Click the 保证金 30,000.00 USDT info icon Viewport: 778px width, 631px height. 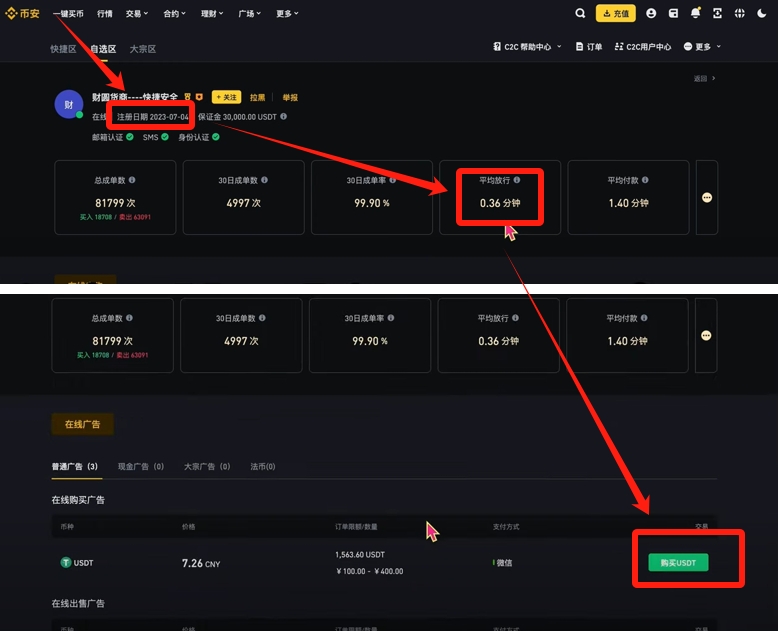point(283,117)
